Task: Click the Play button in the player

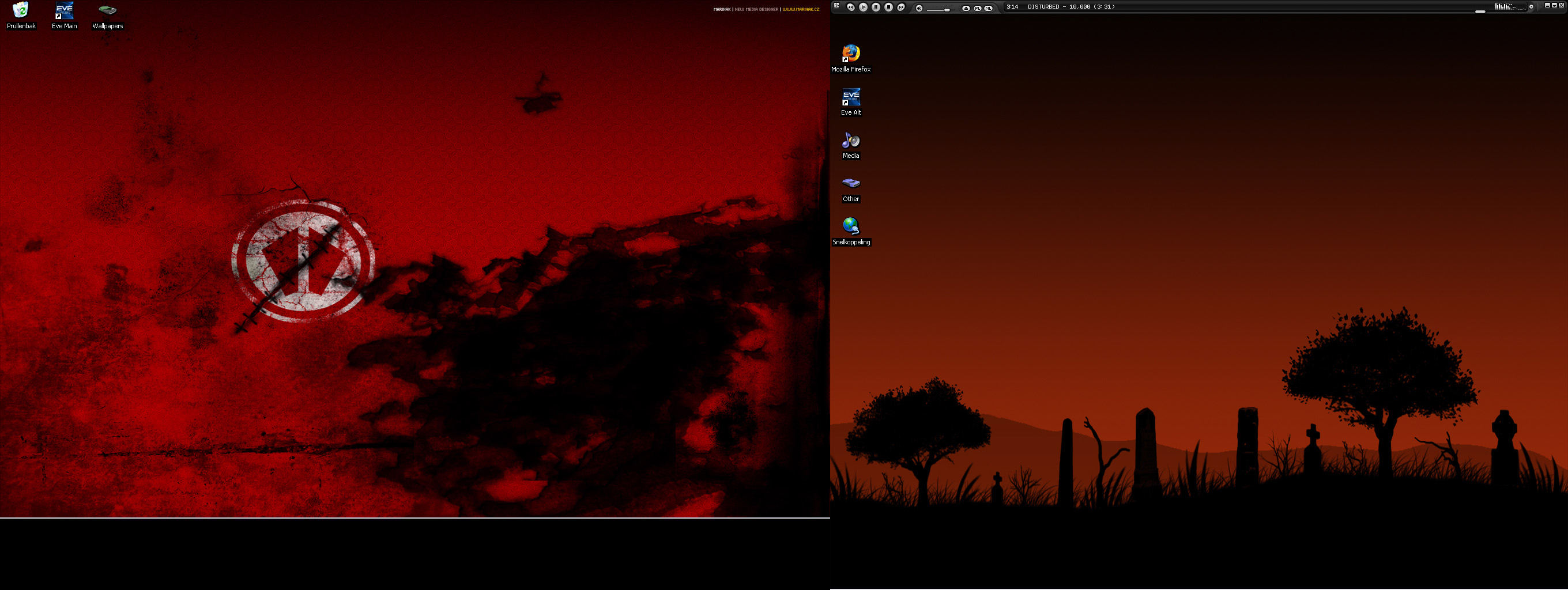Action: (x=863, y=7)
